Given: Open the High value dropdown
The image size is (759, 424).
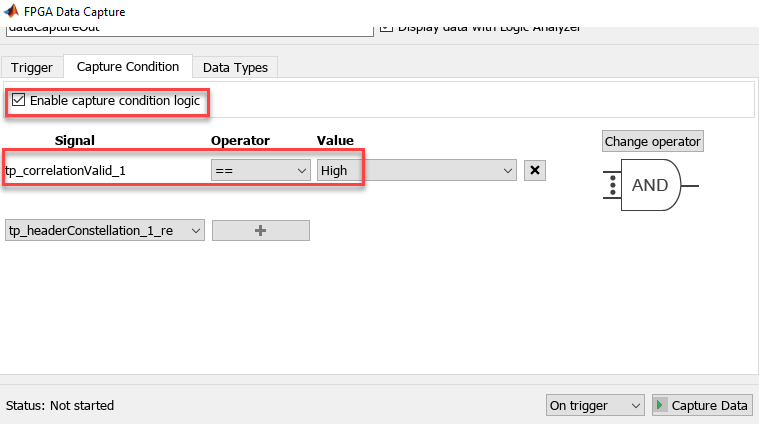Looking at the screenshot, I should [417, 170].
